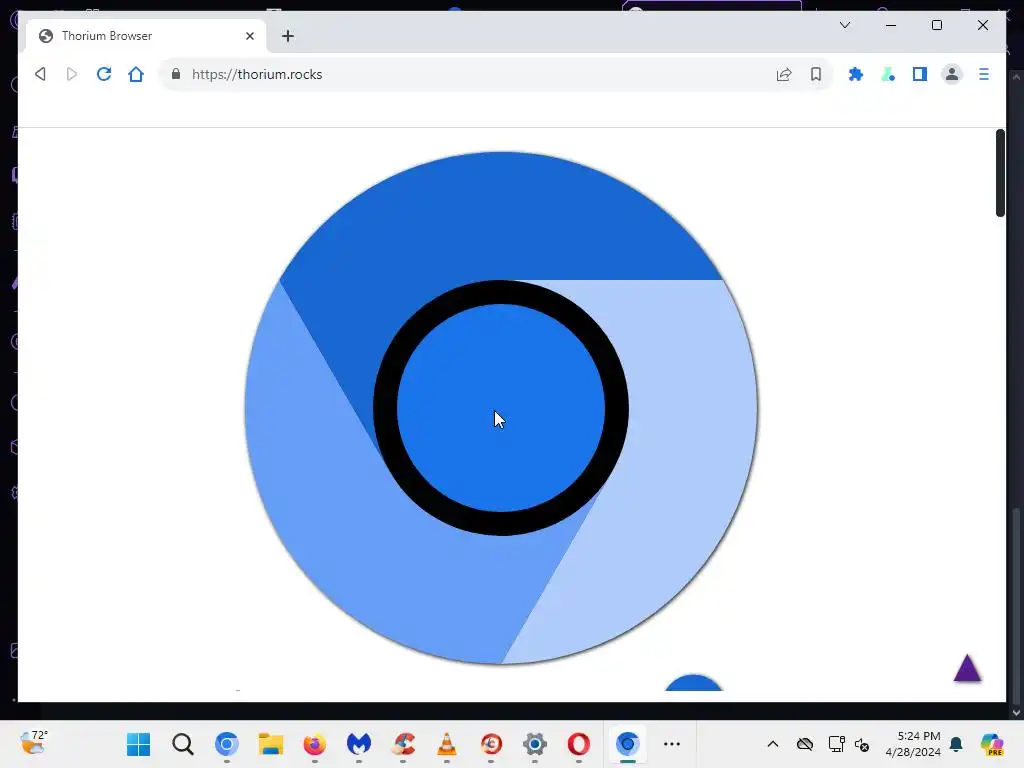Open the home page button

click(x=136, y=74)
